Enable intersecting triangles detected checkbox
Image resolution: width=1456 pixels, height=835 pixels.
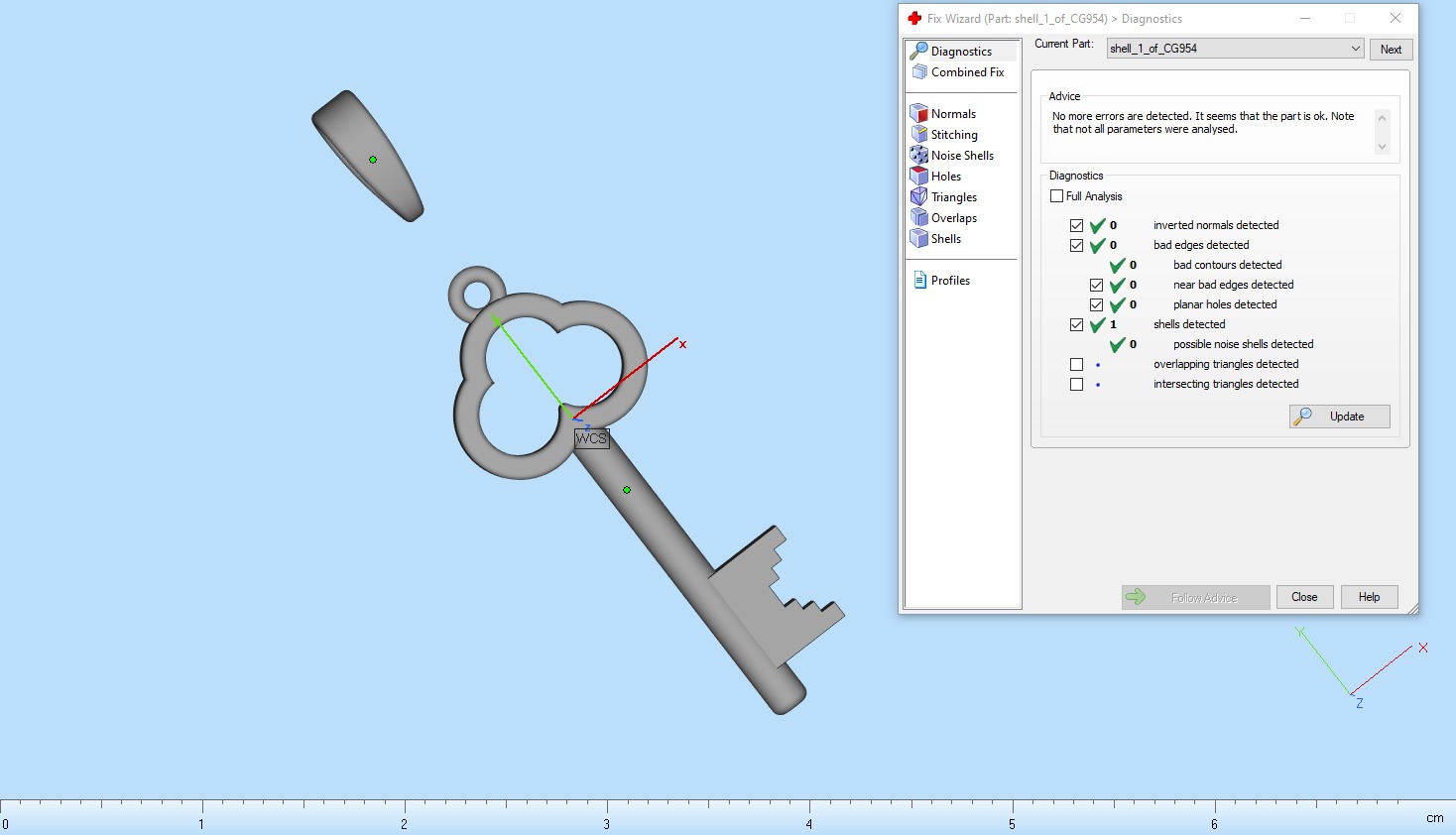point(1076,384)
